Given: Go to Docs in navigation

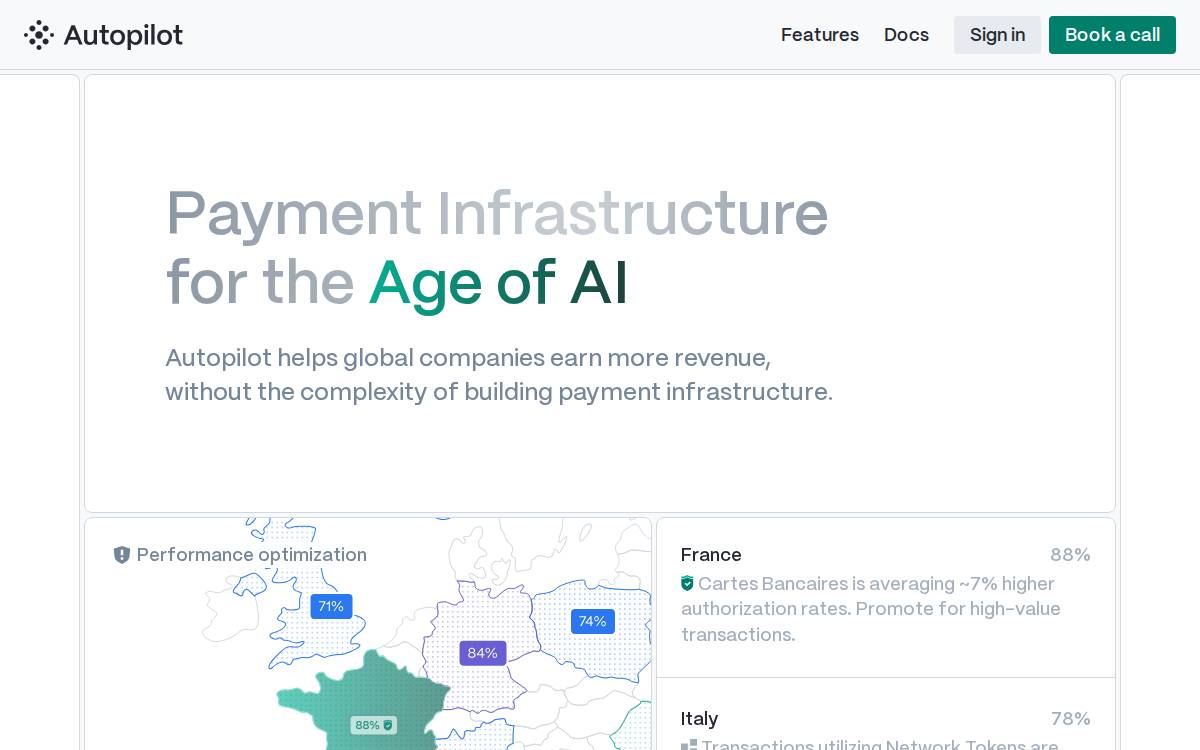Looking at the screenshot, I should click(906, 35).
